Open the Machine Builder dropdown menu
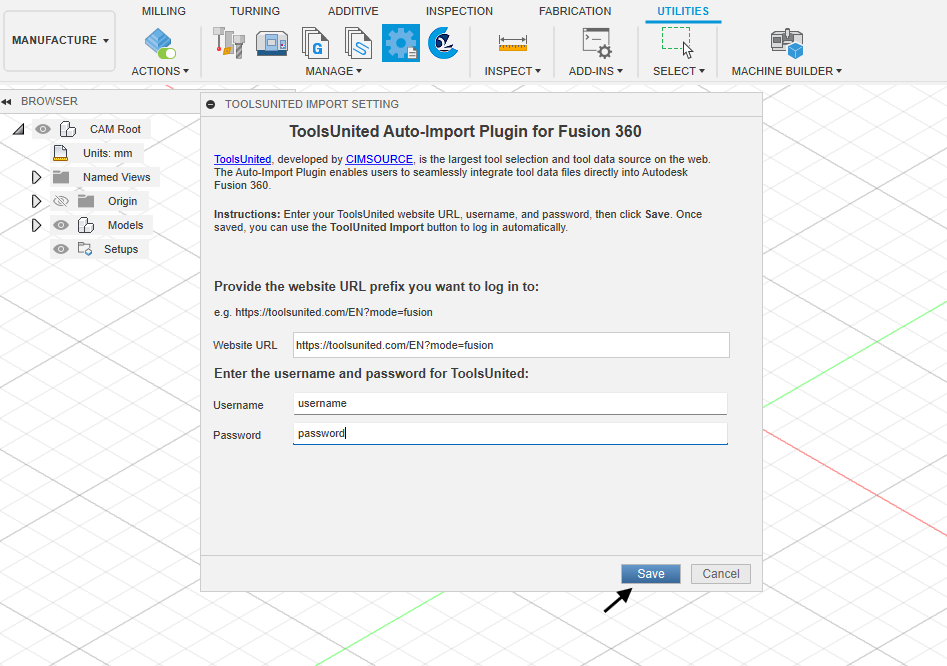947x666 pixels. (x=786, y=71)
